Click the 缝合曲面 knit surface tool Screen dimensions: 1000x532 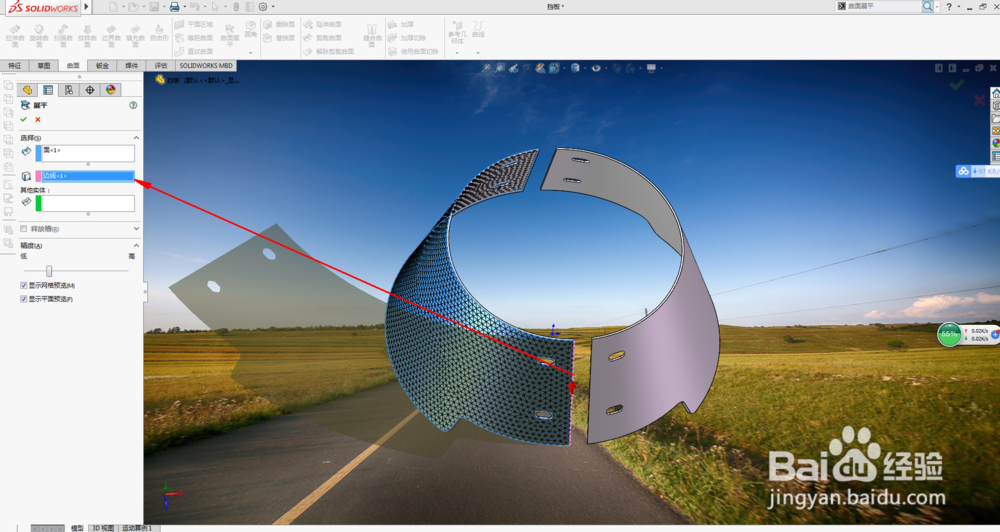[x=372, y=36]
